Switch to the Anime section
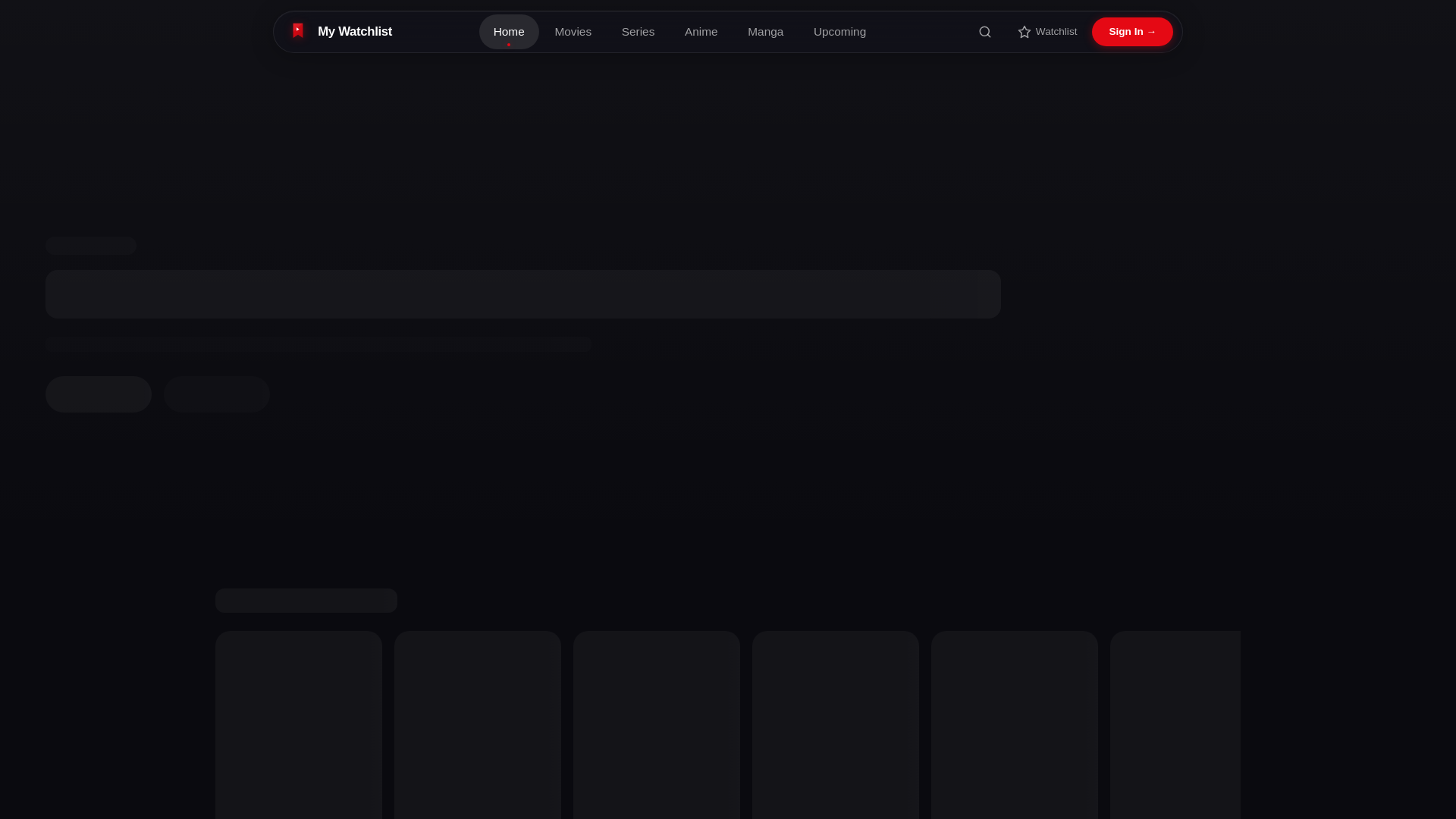Screen dimensions: 1456x819 click(701, 32)
